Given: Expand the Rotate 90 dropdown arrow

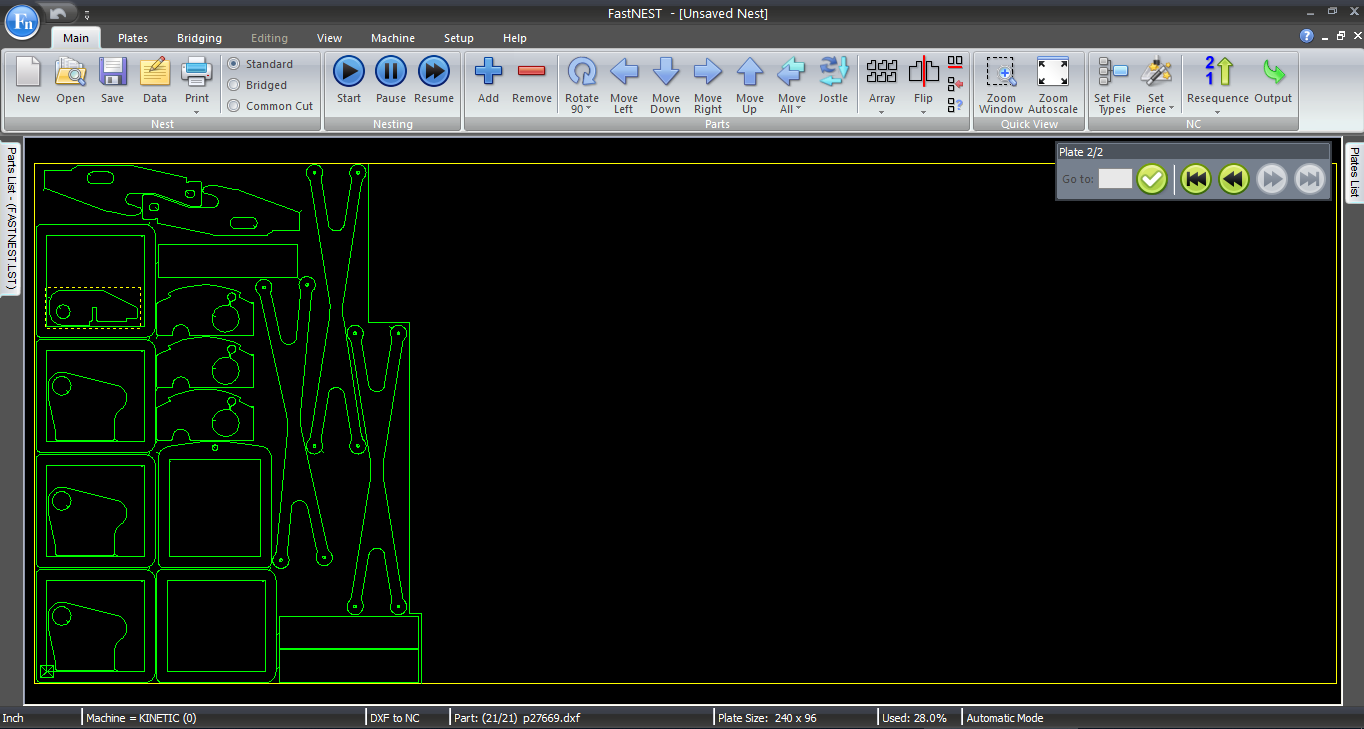Looking at the screenshot, I should (x=588, y=109).
